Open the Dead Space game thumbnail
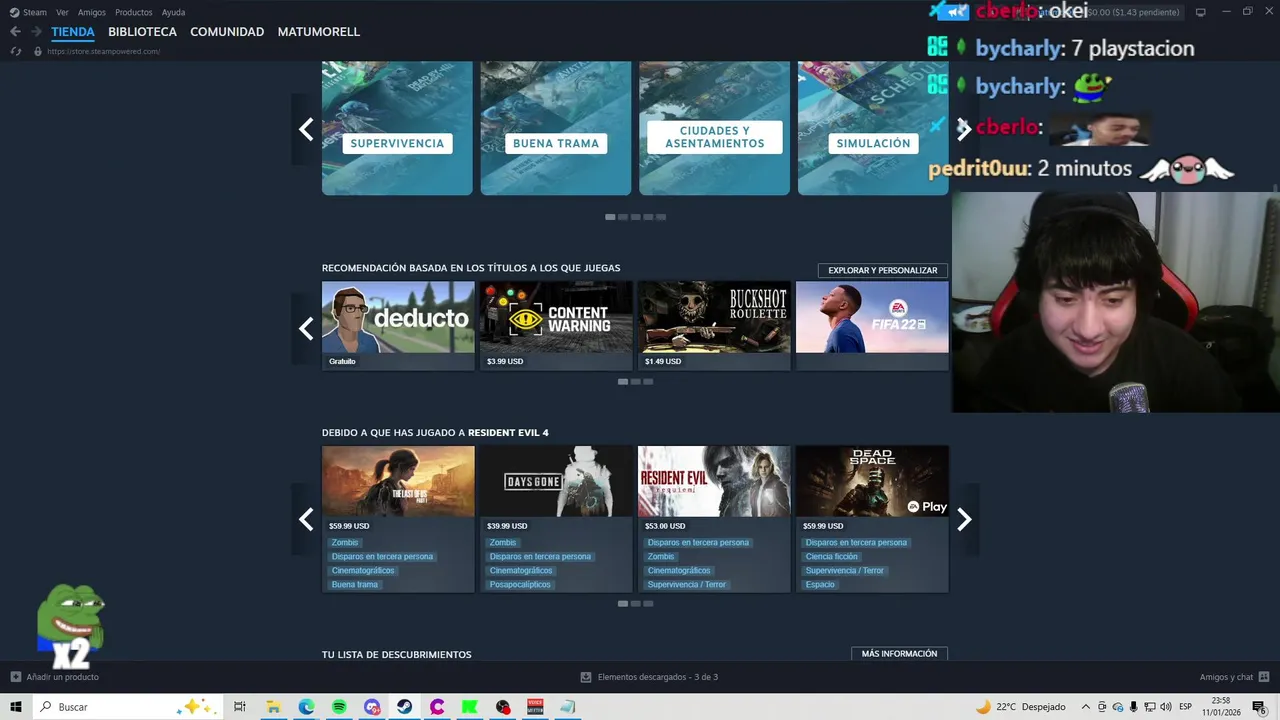The image size is (1280, 720). tap(872, 481)
